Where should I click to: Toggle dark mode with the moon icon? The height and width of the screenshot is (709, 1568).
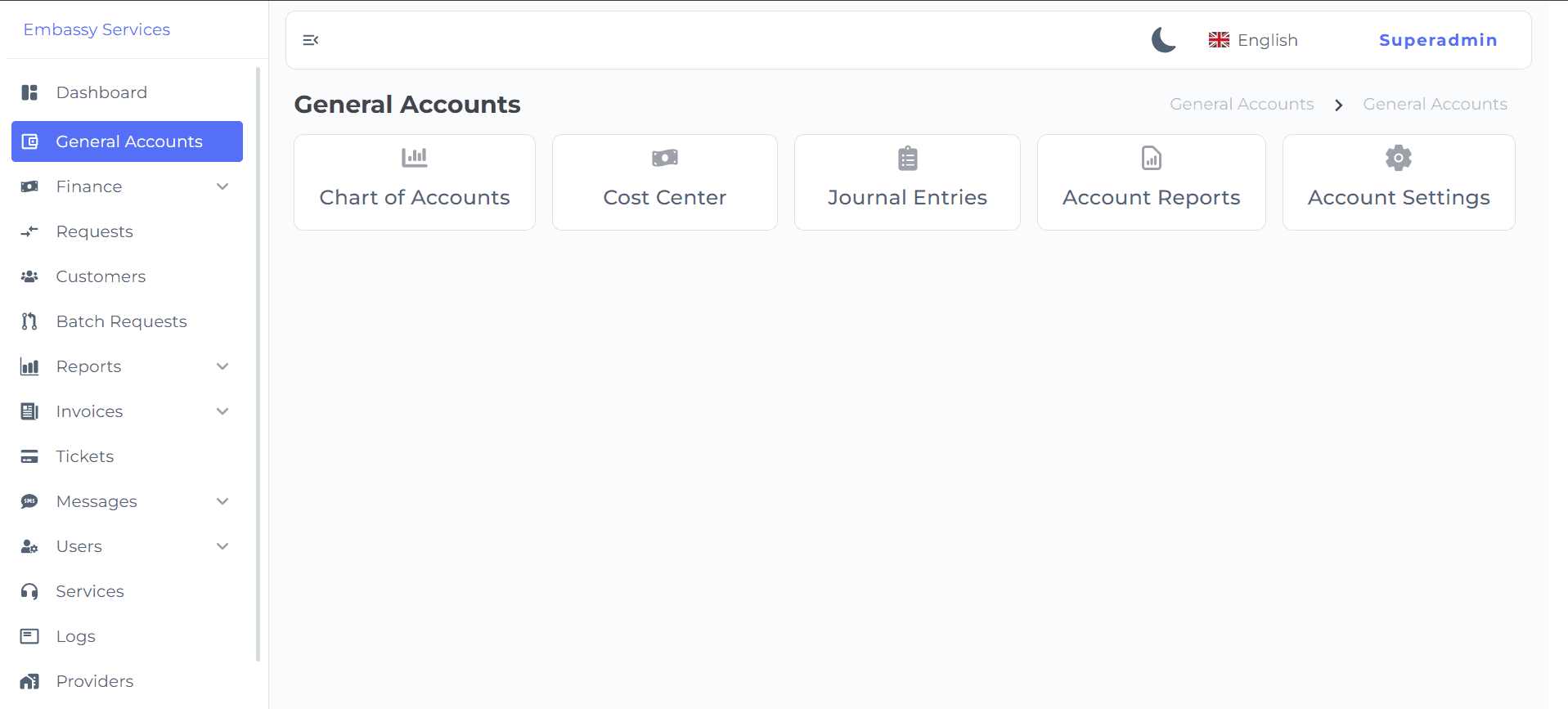(1162, 39)
